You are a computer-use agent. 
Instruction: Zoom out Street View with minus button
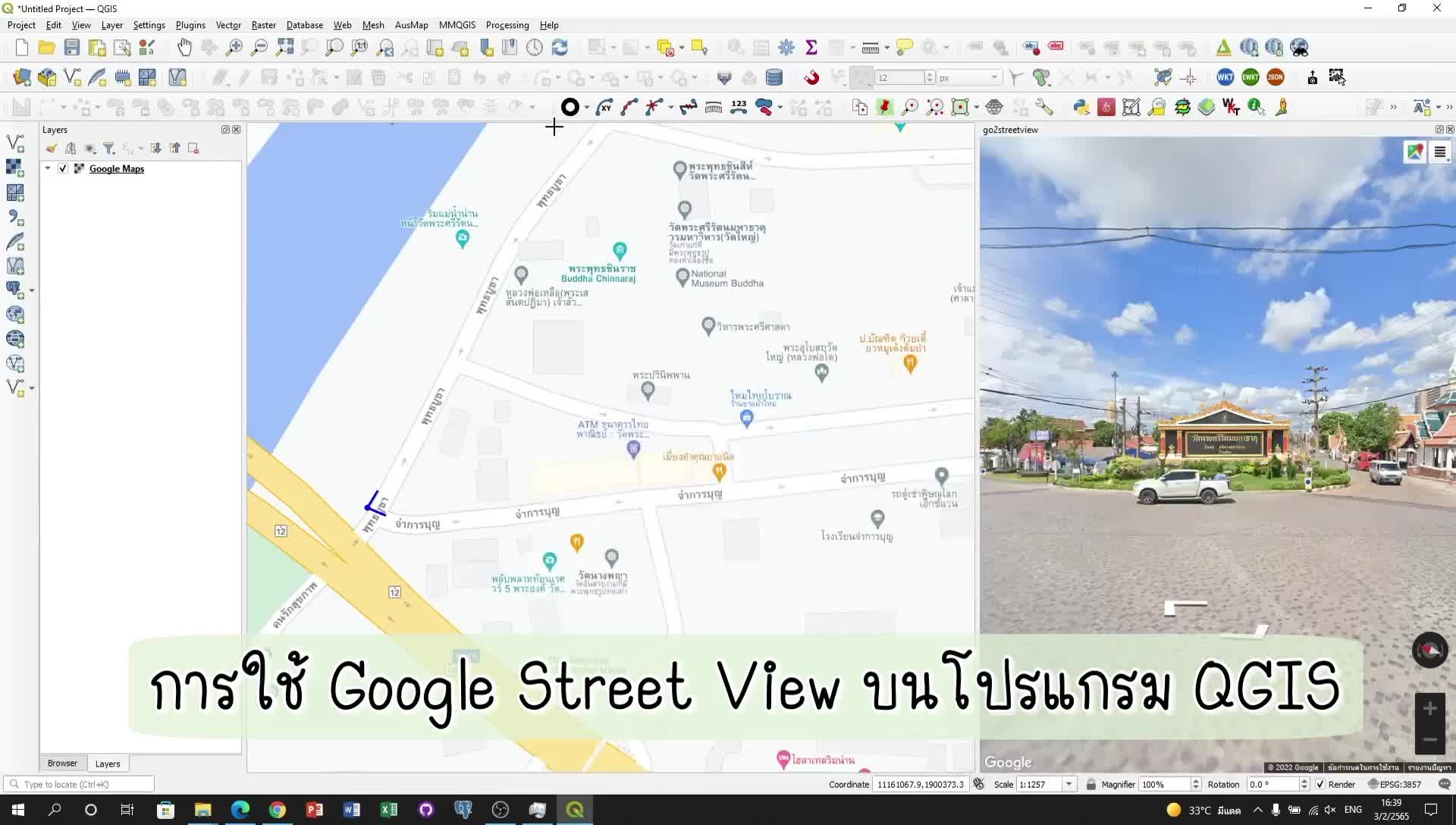click(1429, 739)
